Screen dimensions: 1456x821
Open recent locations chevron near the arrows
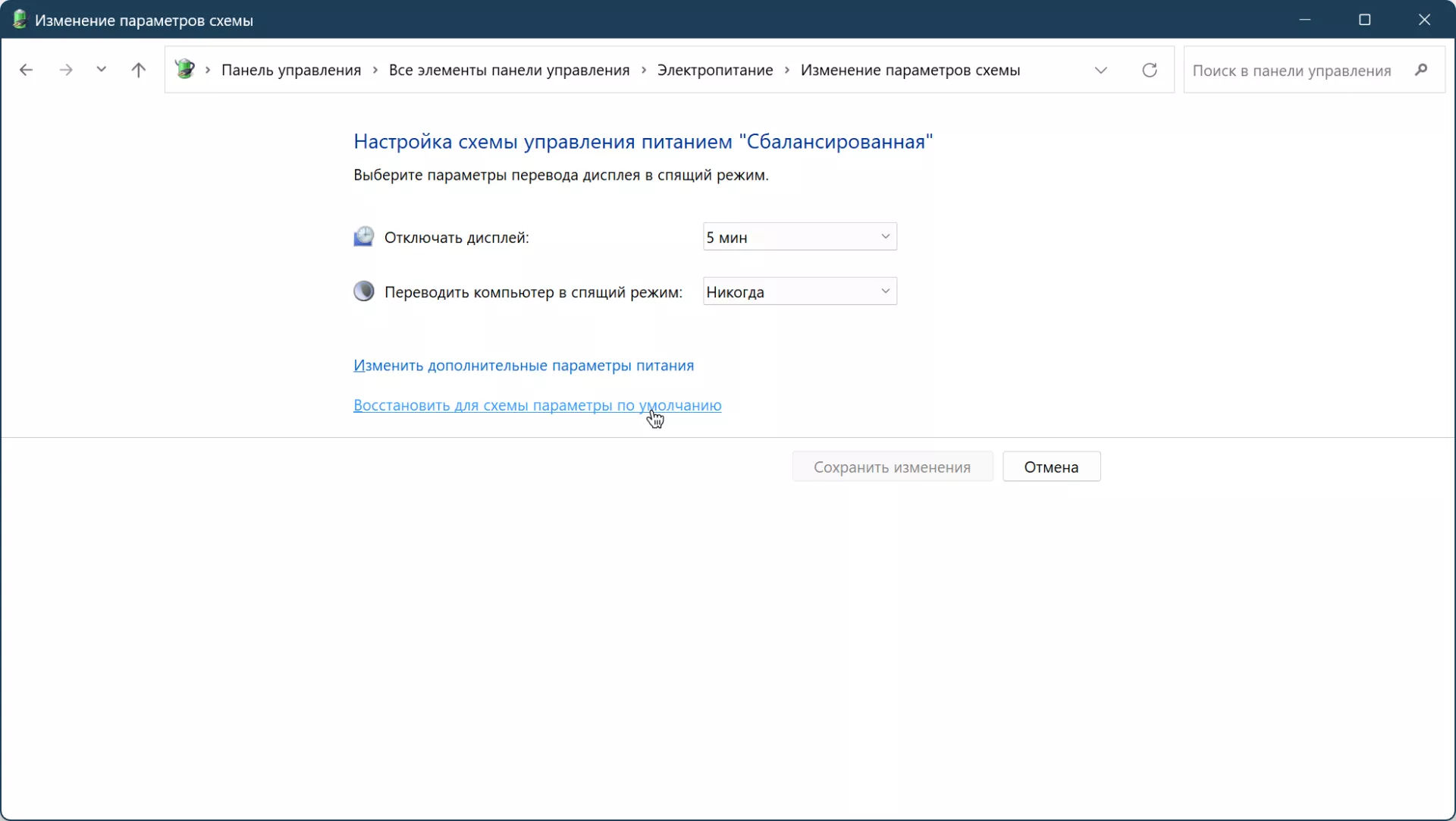(x=101, y=70)
